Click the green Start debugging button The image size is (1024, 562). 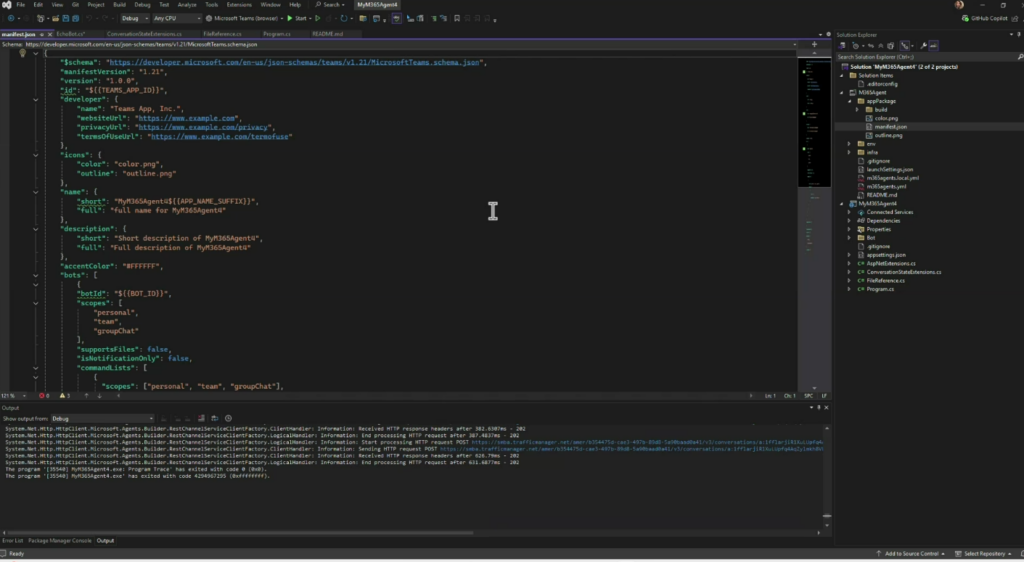[298, 18]
